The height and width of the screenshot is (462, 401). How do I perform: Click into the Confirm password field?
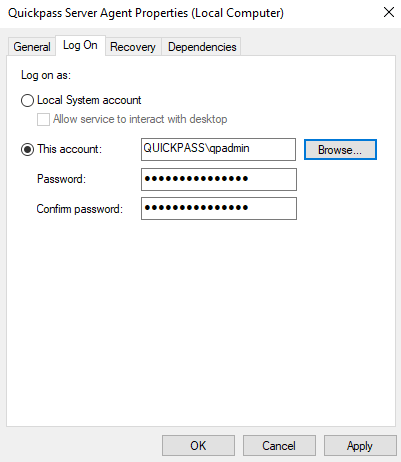point(219,209)
